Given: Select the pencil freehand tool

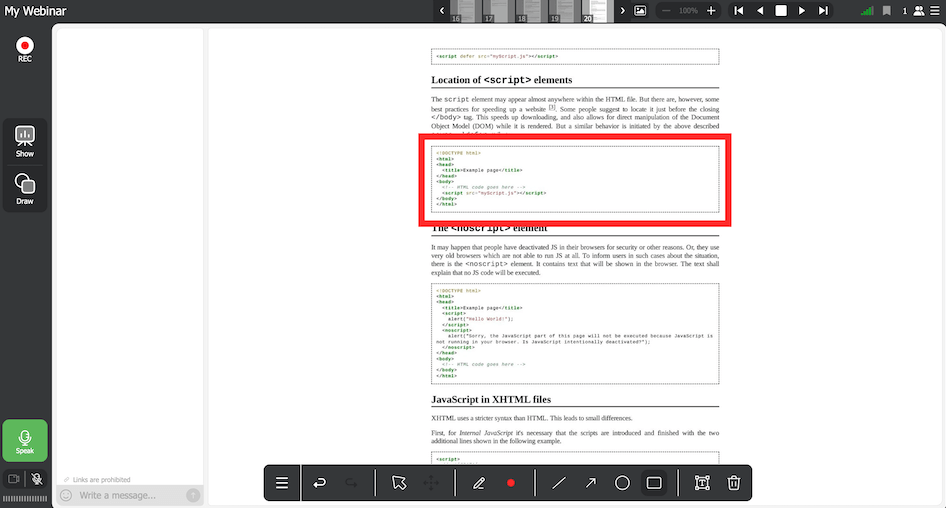Looking at the screenshot, I should click(x=478, y=483).
